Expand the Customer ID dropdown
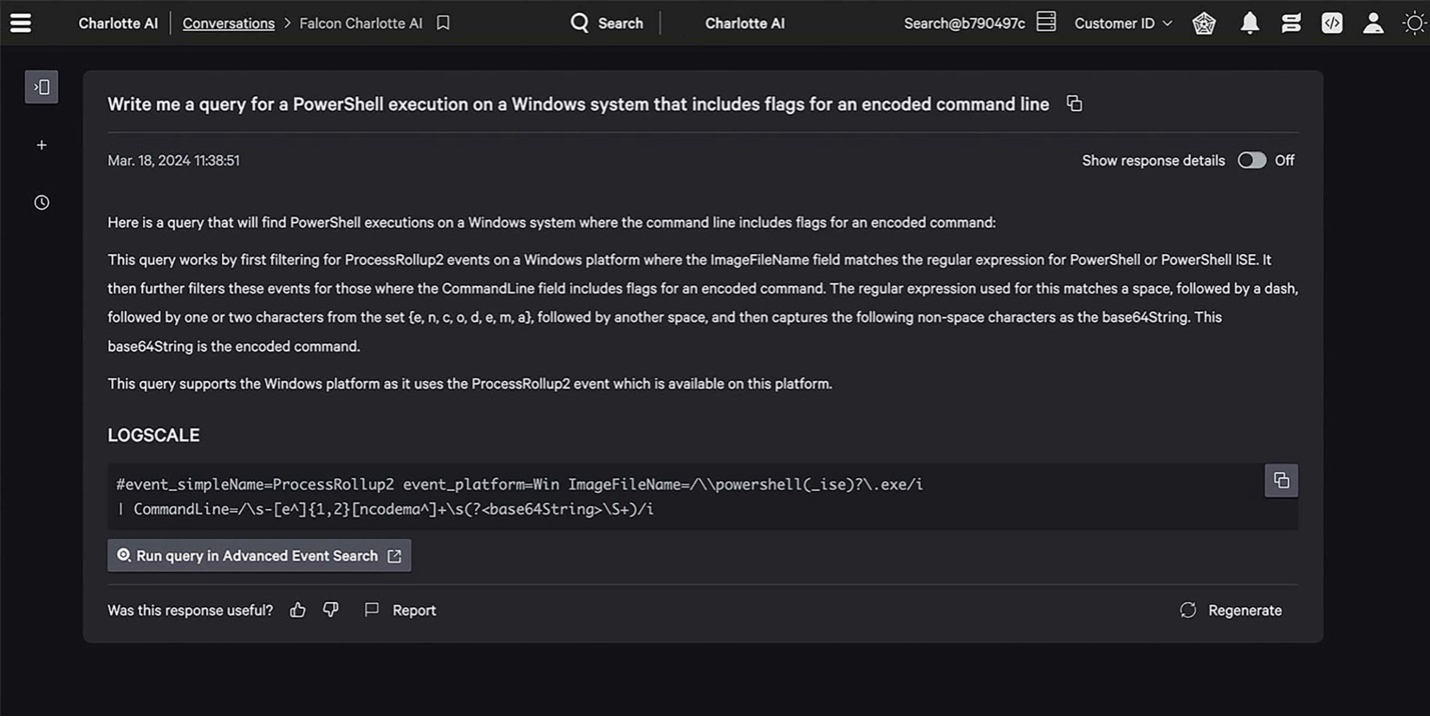This screenshot has height=721, width=1430. click(x=1123, y=23)
